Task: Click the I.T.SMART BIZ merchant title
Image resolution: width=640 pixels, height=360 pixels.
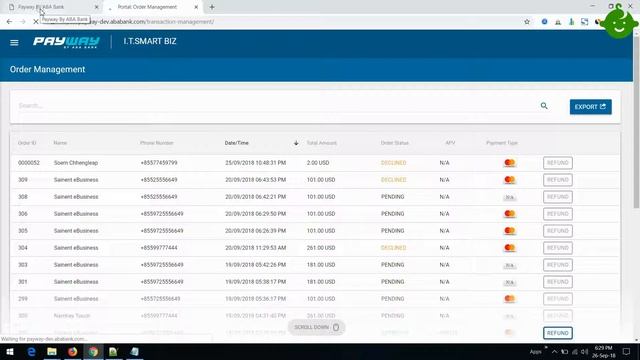Action: 150,42
